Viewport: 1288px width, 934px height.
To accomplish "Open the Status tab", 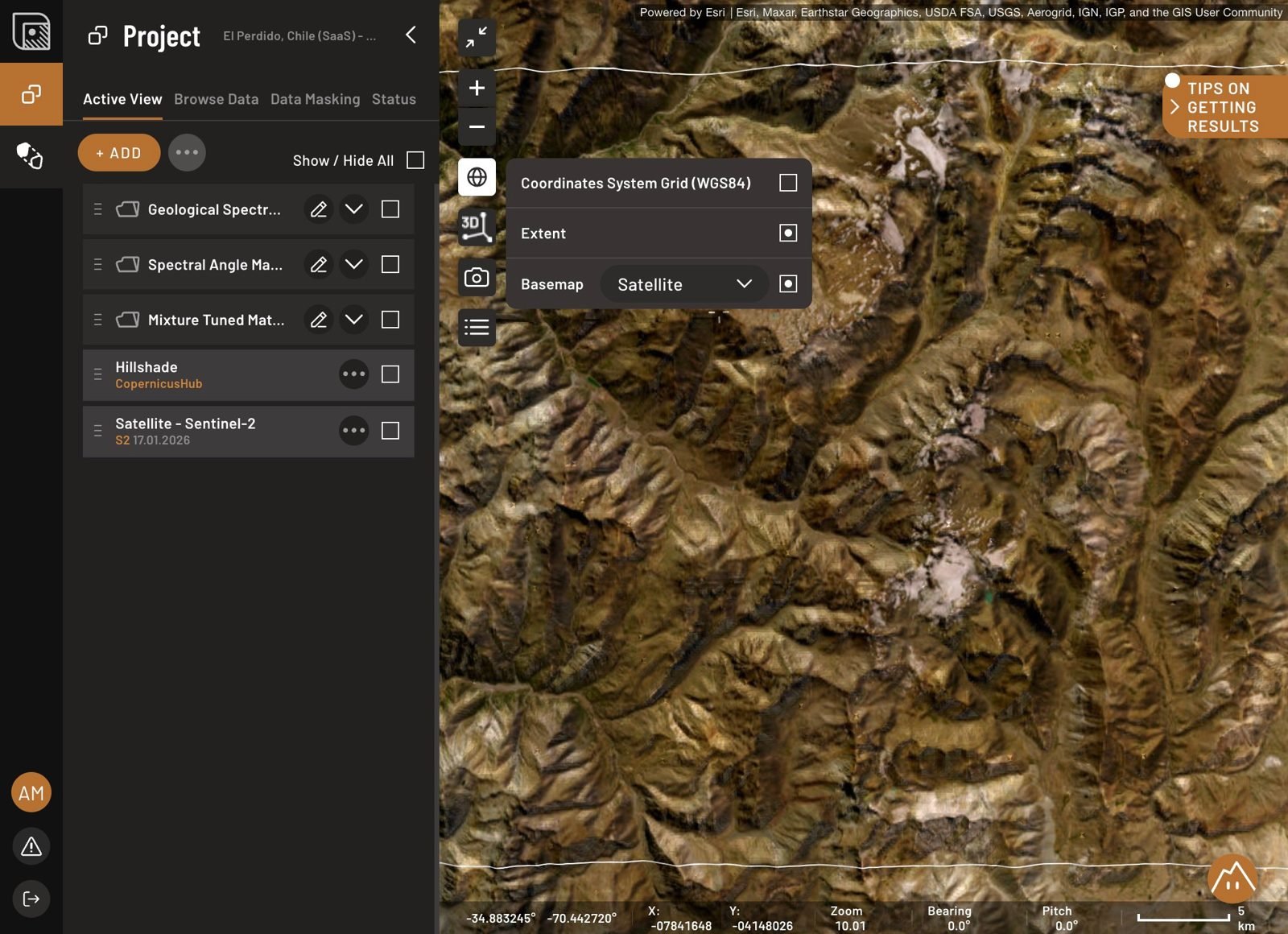I will click(394, 99).
